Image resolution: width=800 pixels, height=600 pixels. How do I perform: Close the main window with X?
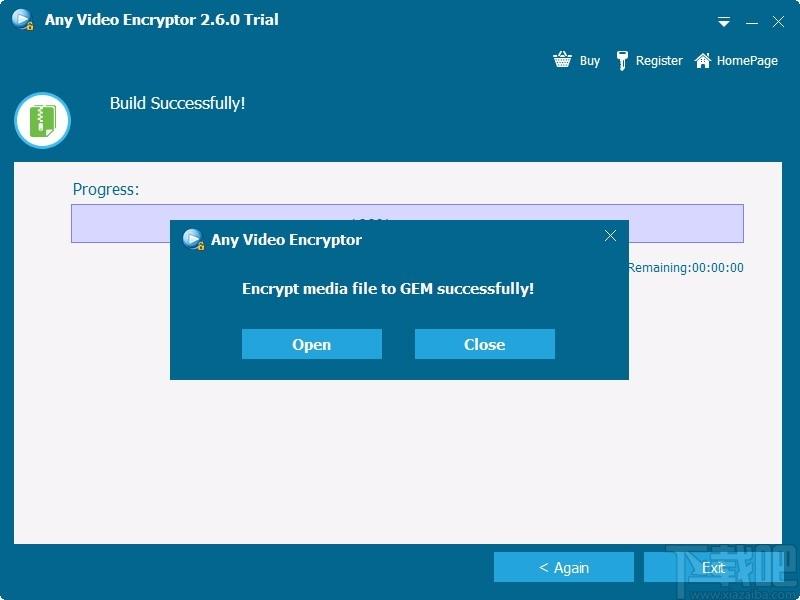coord(778,22)
